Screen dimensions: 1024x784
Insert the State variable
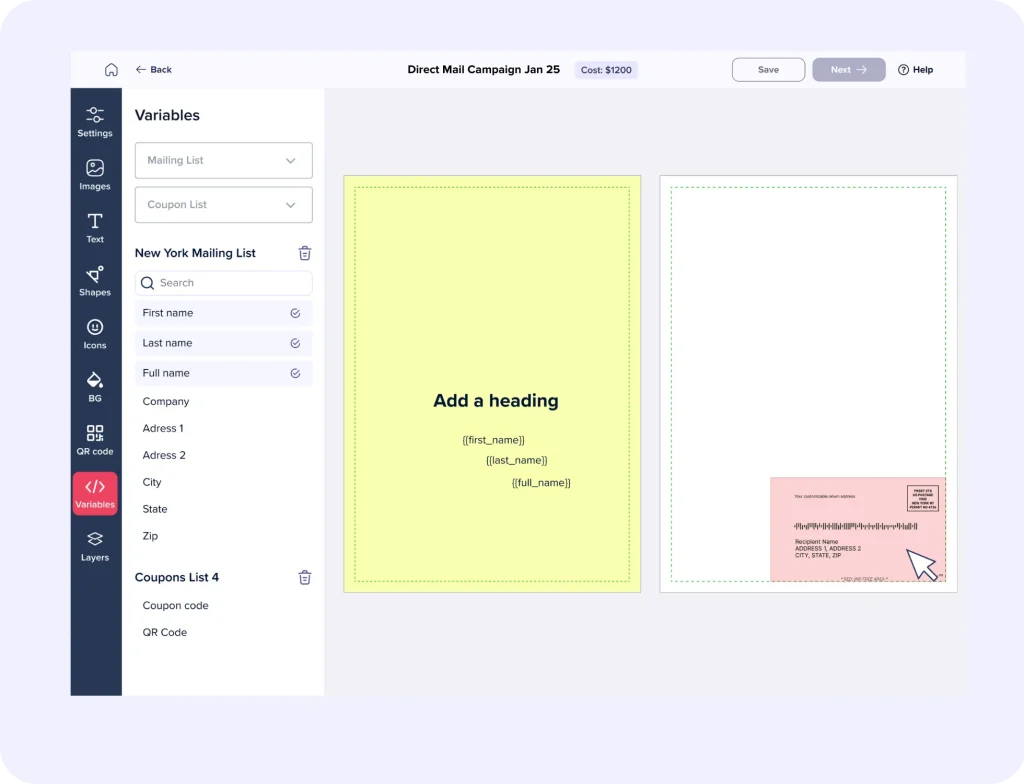[155, 508]
